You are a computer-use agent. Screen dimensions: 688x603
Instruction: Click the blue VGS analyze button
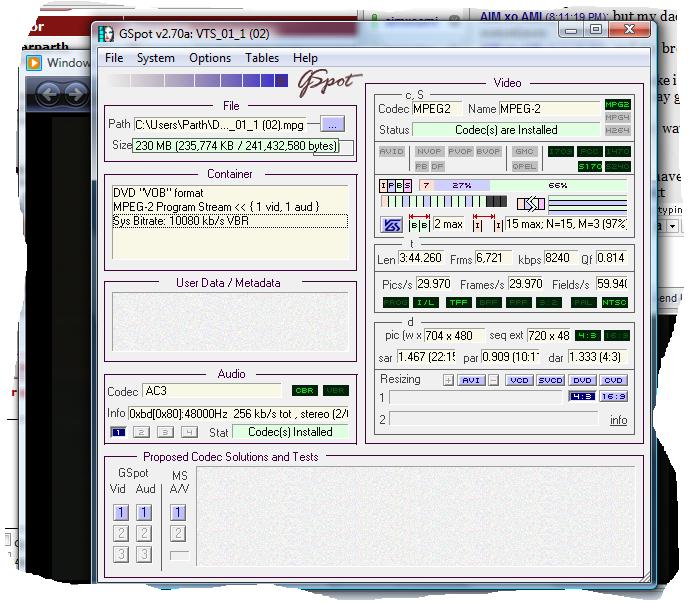[x=391, y=225]
